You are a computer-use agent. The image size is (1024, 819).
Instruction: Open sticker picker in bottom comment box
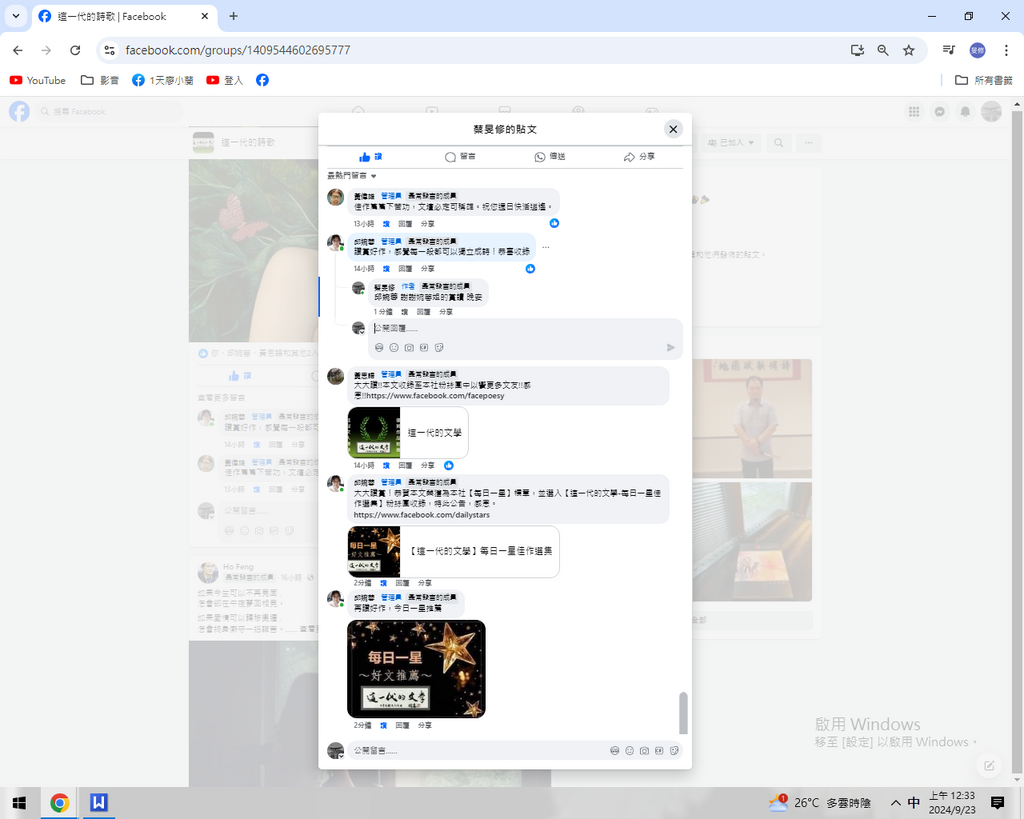pos(675,750)
